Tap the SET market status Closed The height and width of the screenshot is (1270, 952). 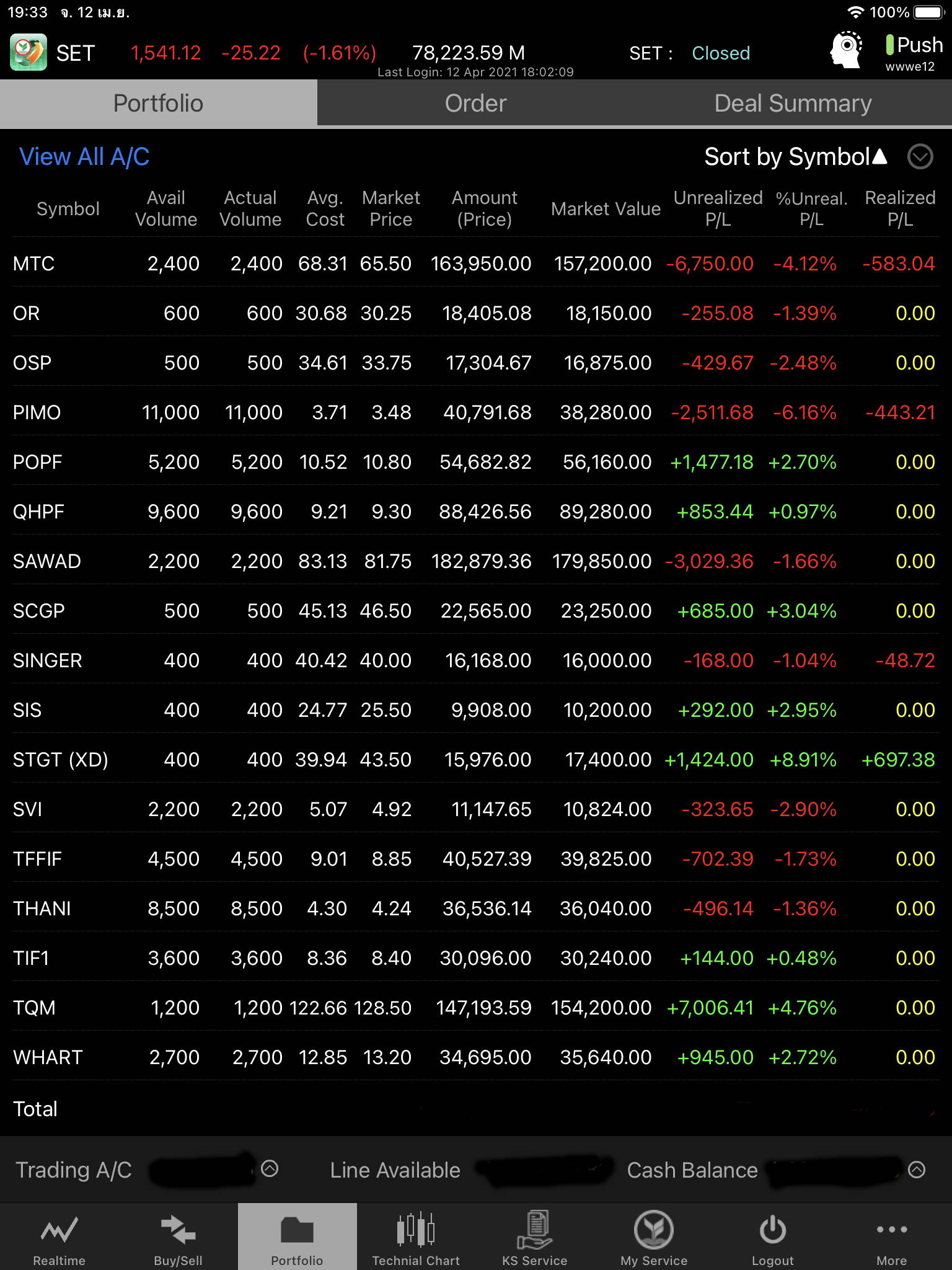click(721, 53)
